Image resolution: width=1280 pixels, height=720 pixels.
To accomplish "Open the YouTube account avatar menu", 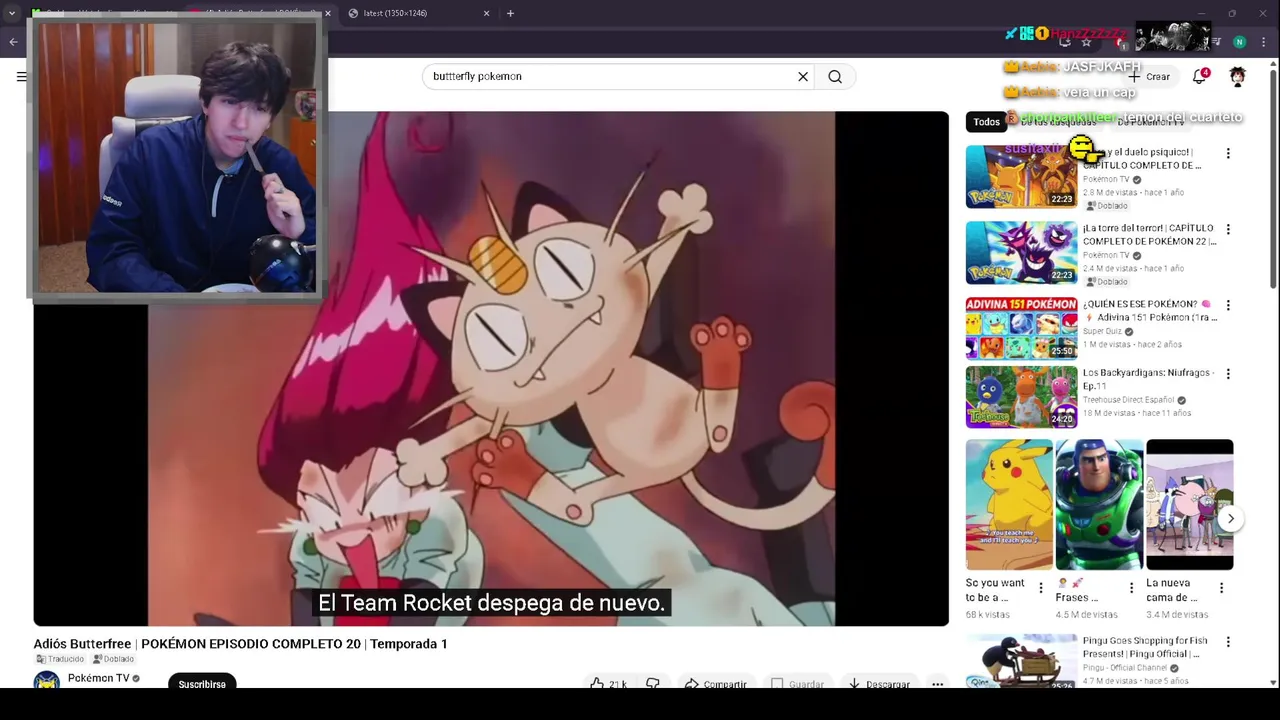I will pyautogui.click(x=1238, y=76).
